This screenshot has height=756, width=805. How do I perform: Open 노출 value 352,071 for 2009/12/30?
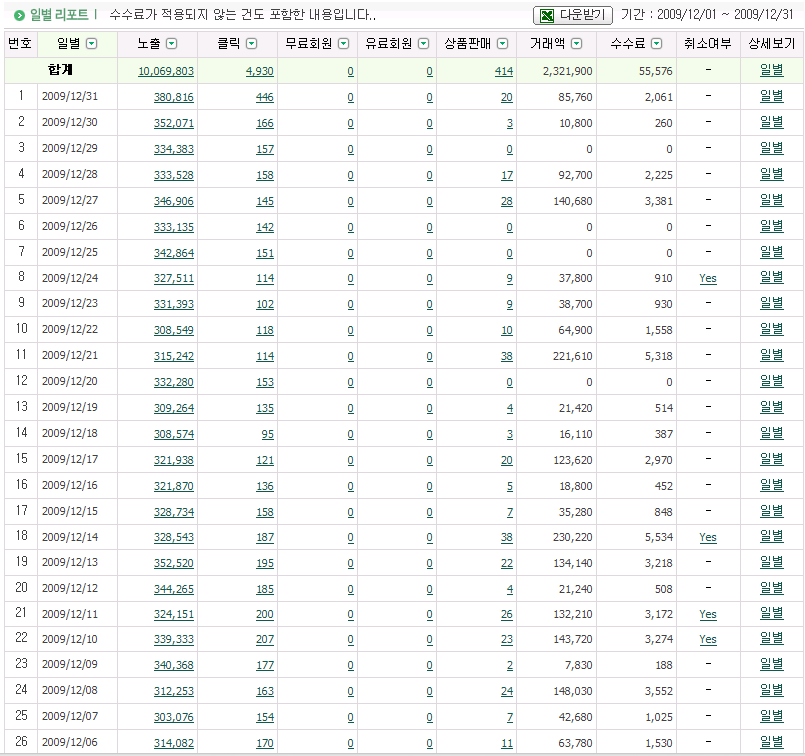click(x=173, y=123)
